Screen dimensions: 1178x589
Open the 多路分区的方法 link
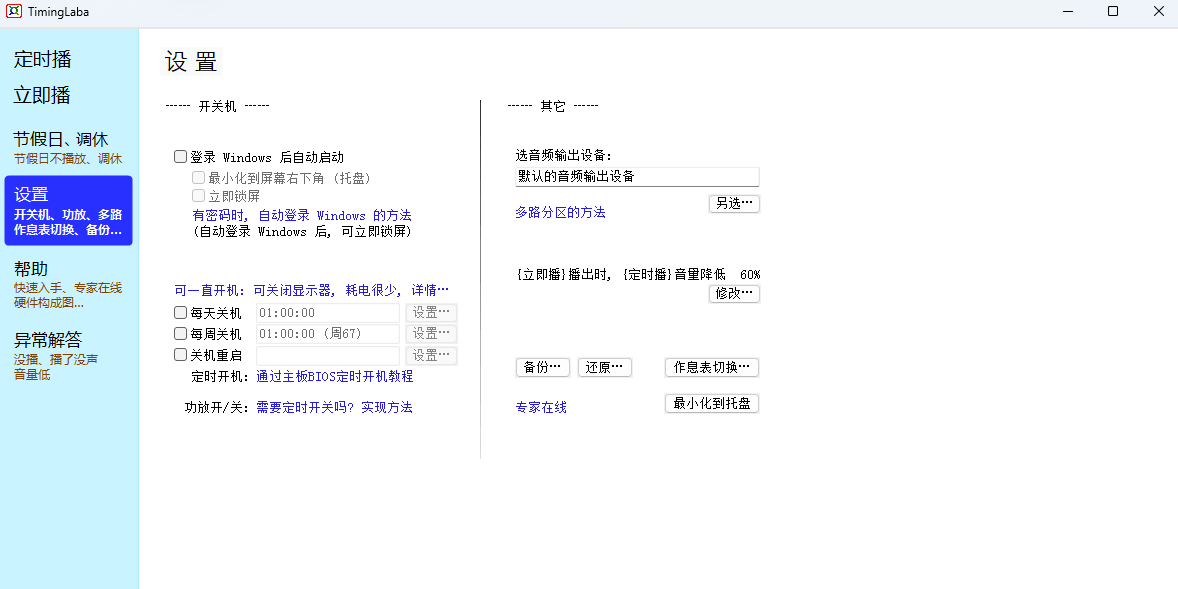560,213
